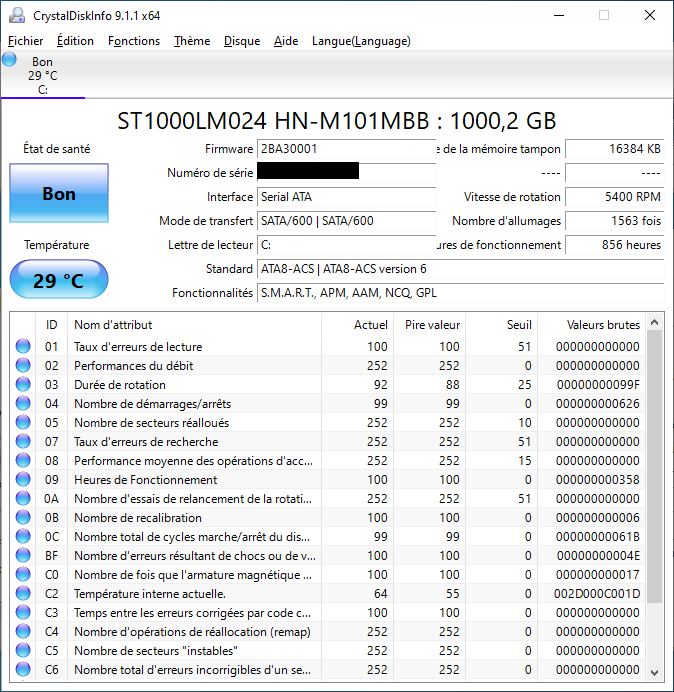Click status orb for attribute 07 Taux d'erreurs de recherche
674x692 pixels.
pyautogui.click(x=23, y=441)
